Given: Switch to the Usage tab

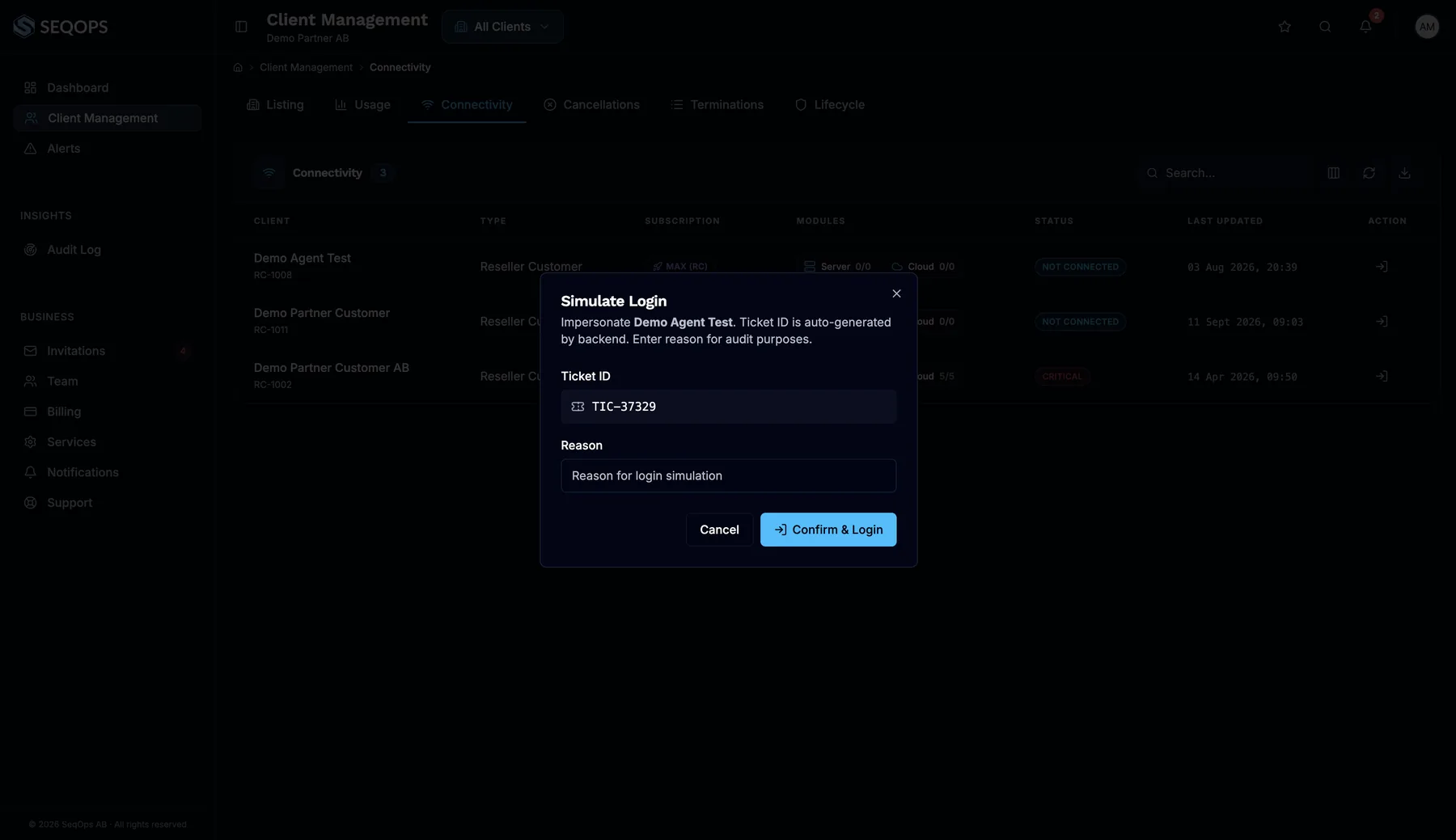Looking at the screenshot, I should tap(362, 105).
